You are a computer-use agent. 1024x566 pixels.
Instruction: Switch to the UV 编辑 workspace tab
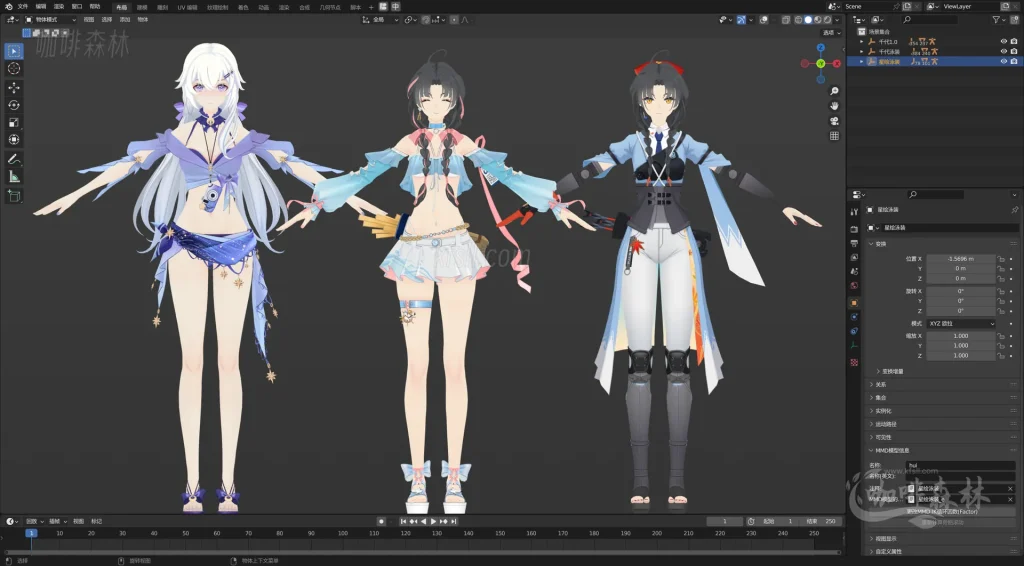[187, 7]
